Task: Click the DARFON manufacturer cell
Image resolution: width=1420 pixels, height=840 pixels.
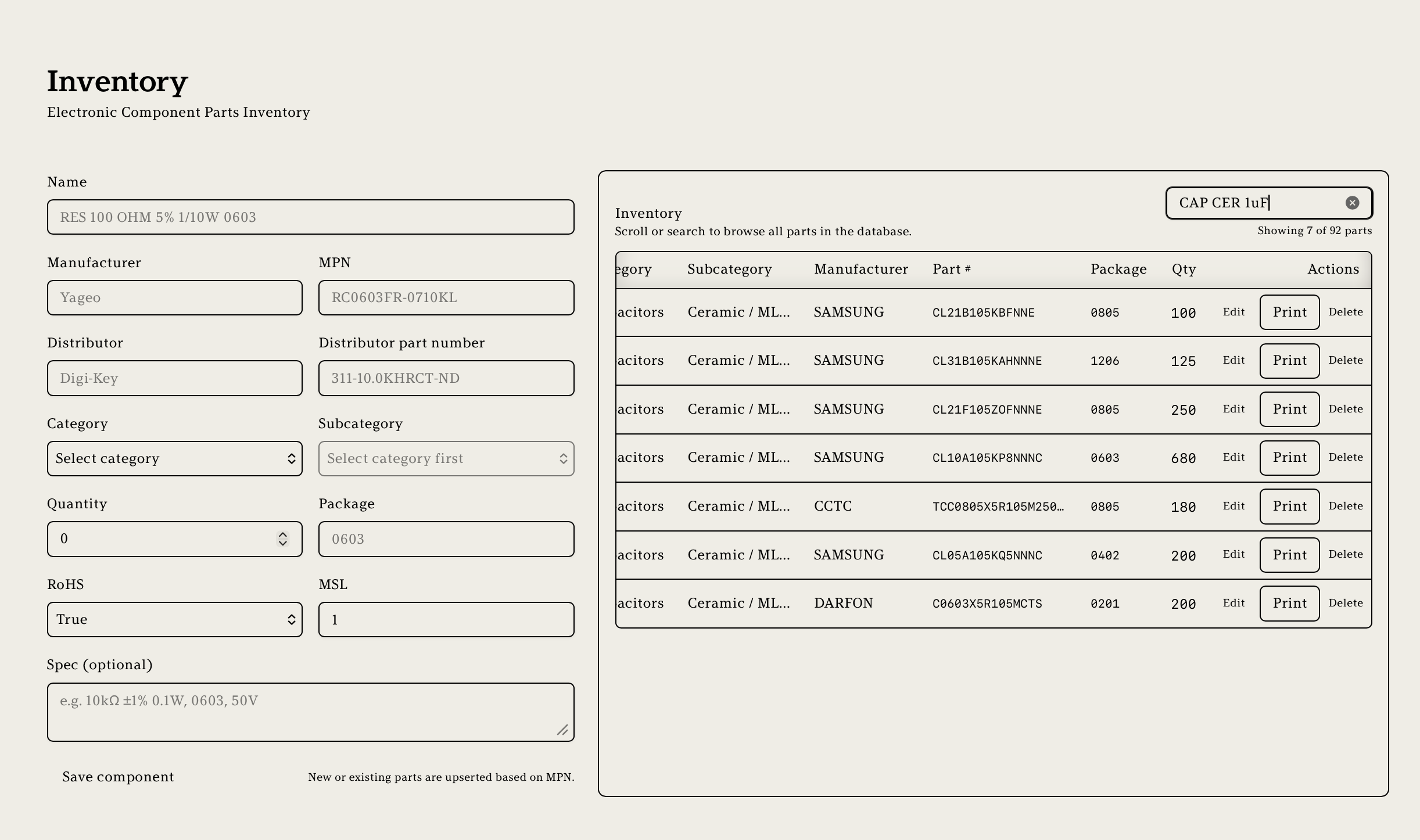Action: (844, 603)
